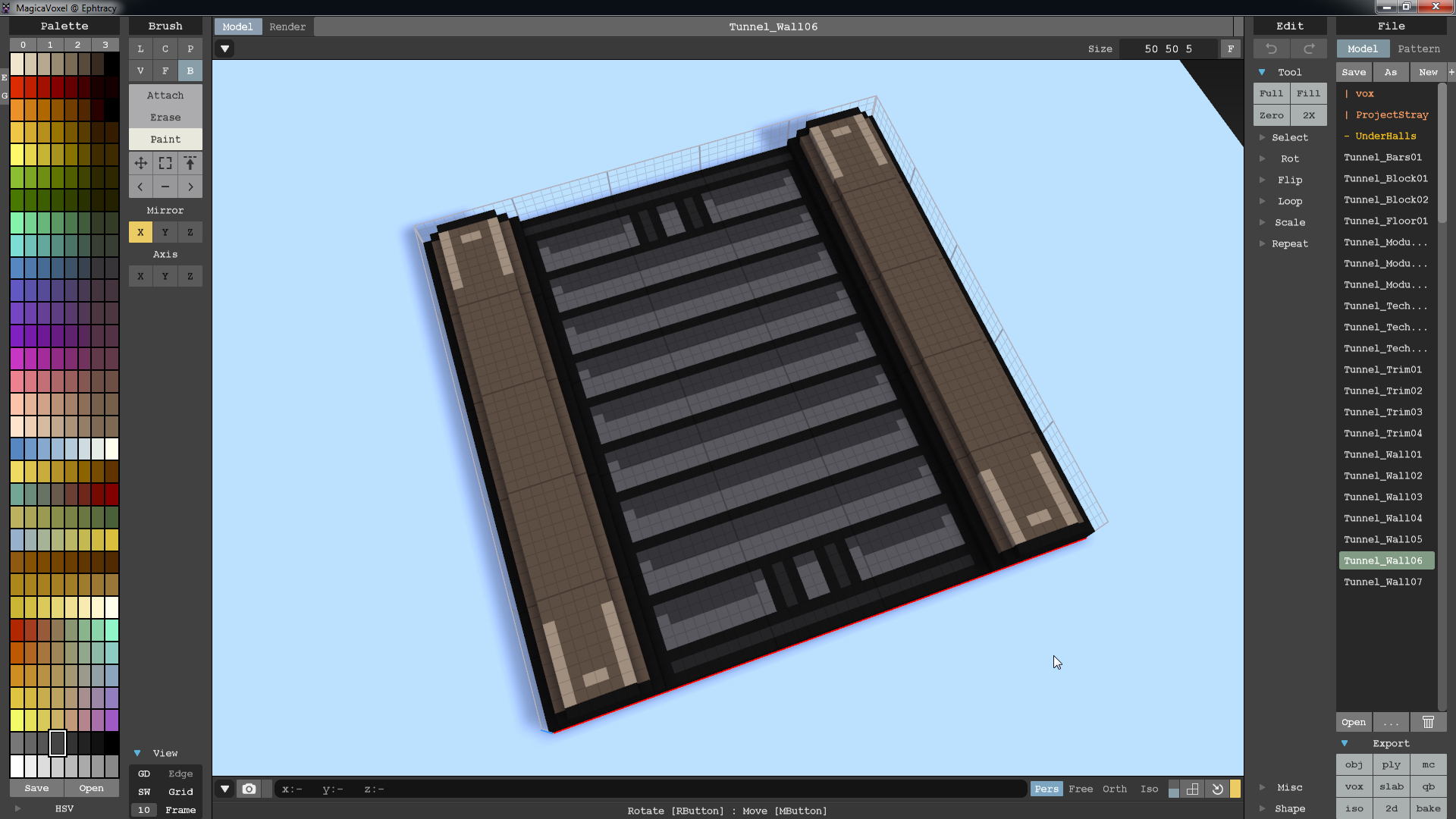Select the Face brush mode F

point(165,71)
